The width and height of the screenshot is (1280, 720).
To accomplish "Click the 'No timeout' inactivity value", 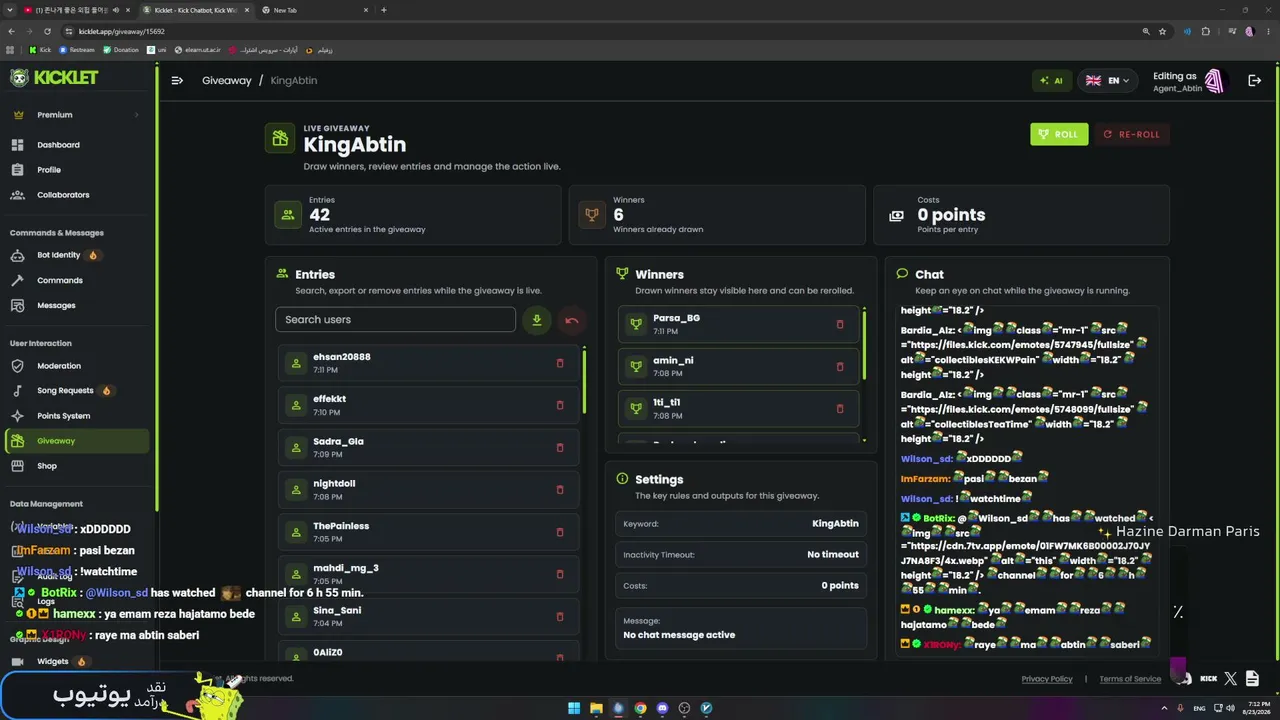I will coord(833,555).
